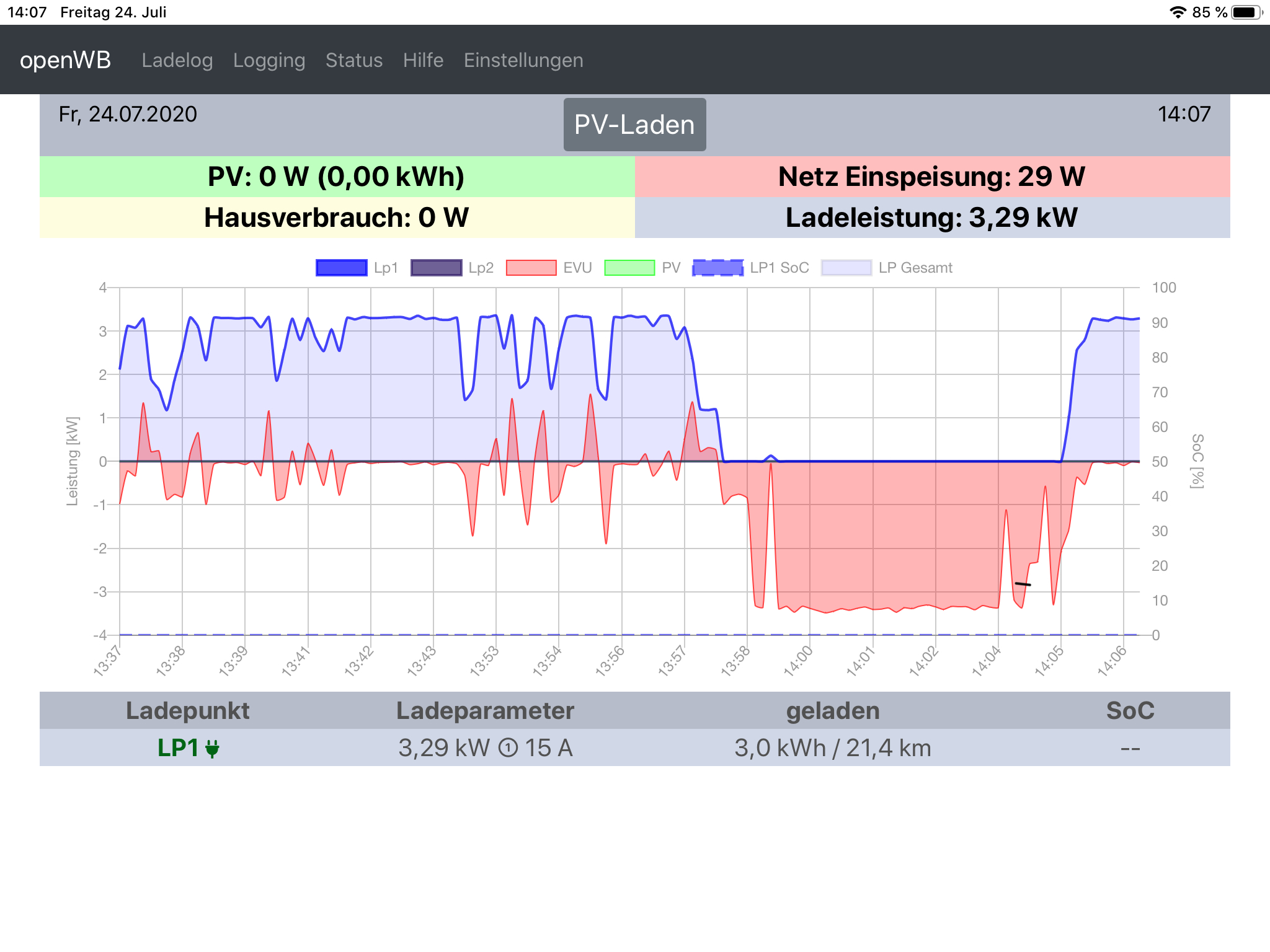Open the Ladelog menu
Image resolution: width=1270 pixels, height=952 pixels.
pyautogui.click(x=177, y=60)
